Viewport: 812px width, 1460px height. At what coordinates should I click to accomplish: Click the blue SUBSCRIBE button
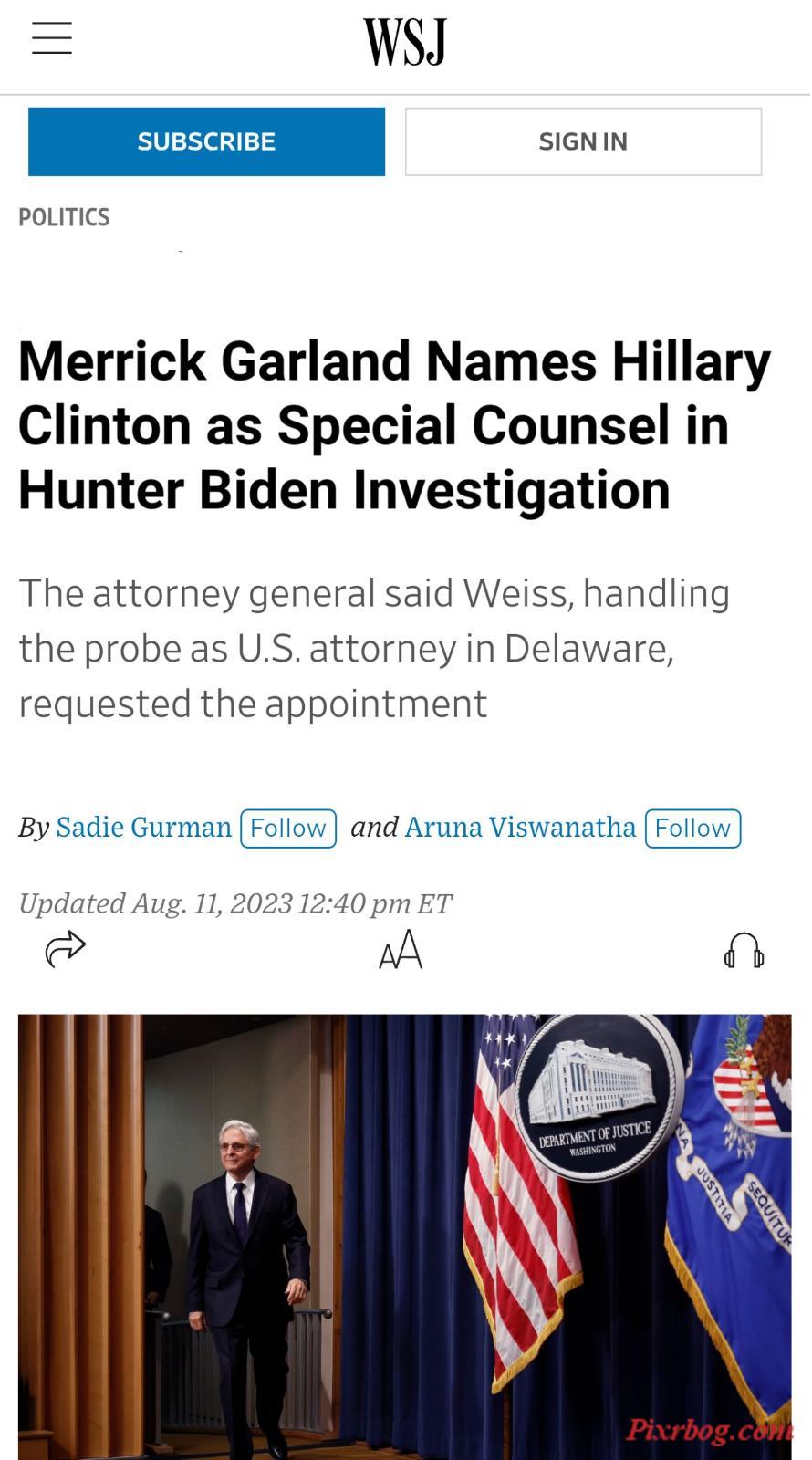(x=206, y=141)
